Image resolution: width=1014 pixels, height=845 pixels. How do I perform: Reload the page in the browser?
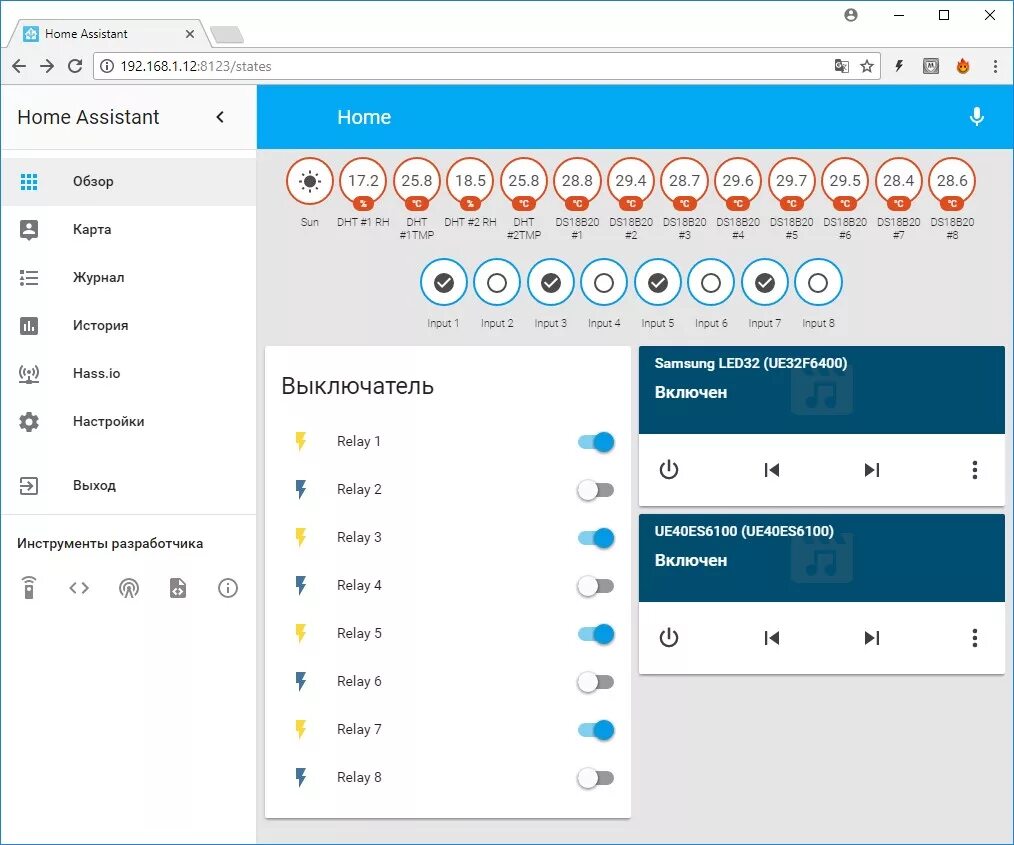(75, 66)
